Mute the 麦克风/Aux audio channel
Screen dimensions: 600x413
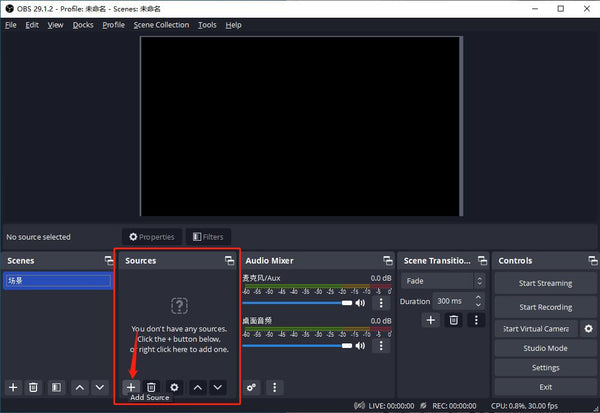(x=363, y=302)
